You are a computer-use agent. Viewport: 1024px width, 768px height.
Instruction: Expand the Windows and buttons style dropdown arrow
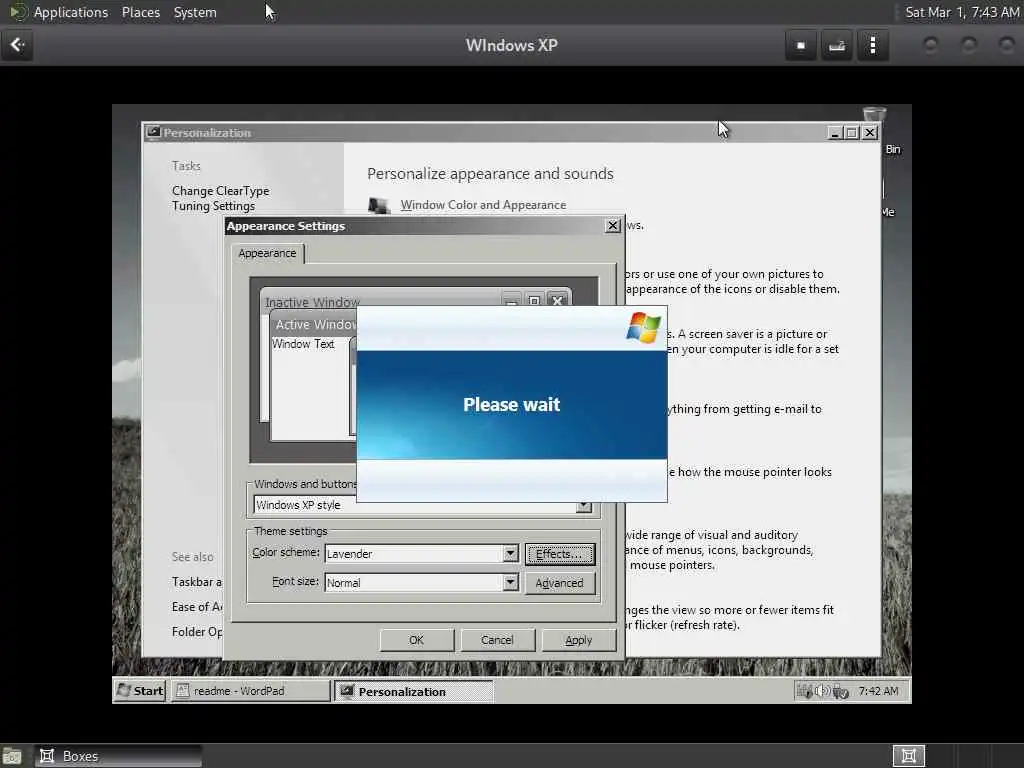(x=584, y=507)
